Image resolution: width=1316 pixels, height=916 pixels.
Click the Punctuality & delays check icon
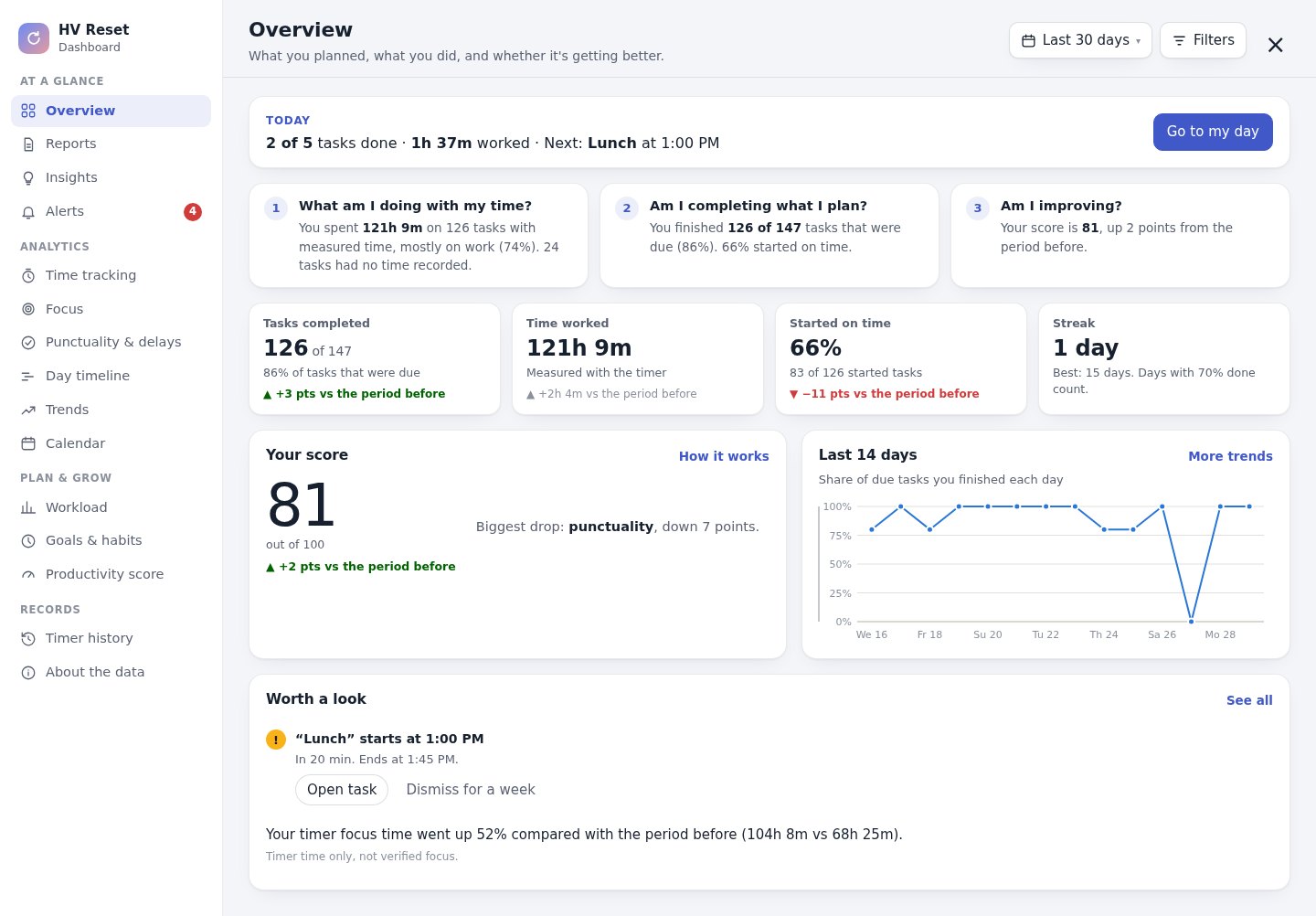(x=28, y=343)
